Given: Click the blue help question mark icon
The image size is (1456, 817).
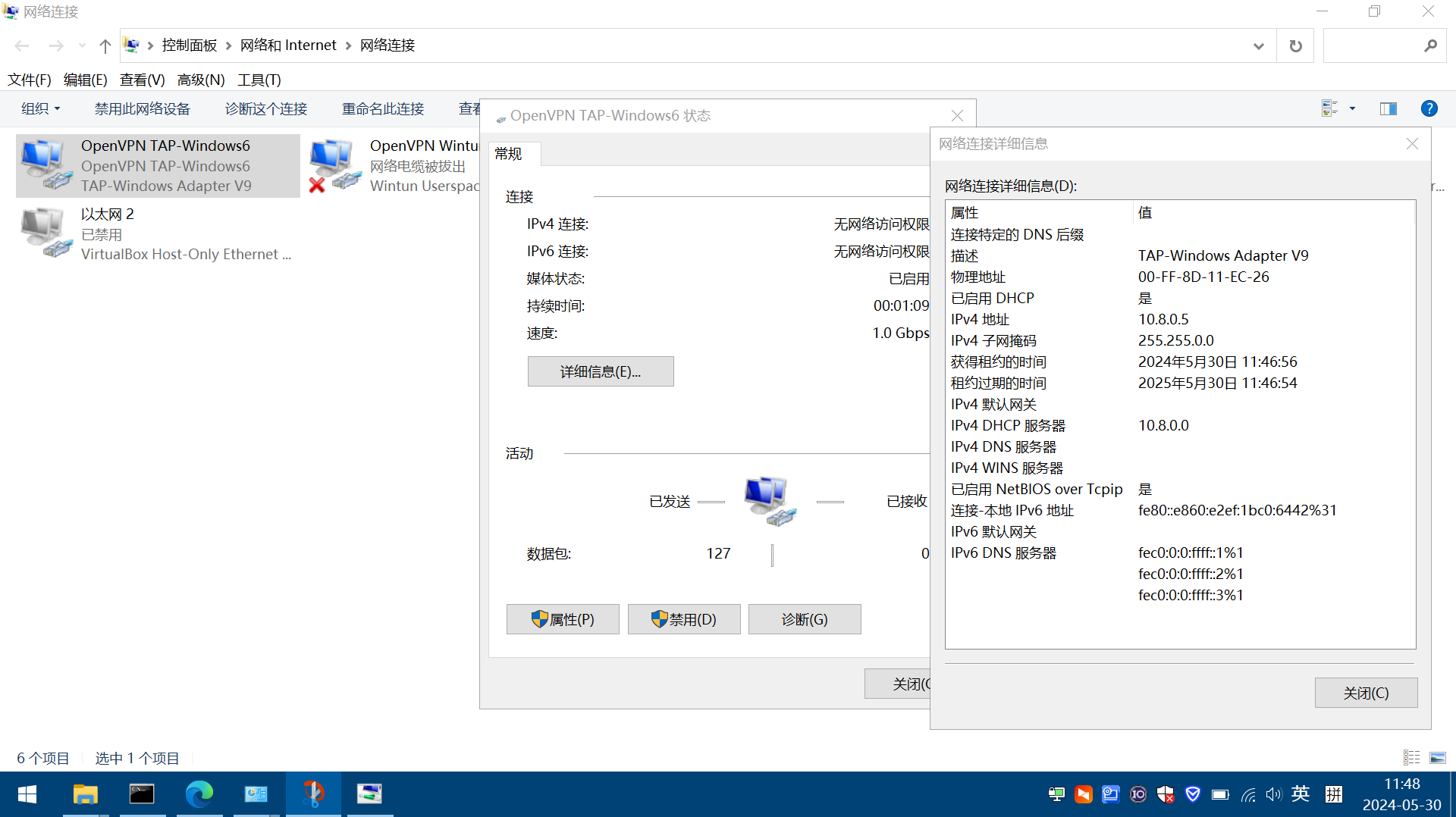Looking at the screenshot, I should (1429, 108).
